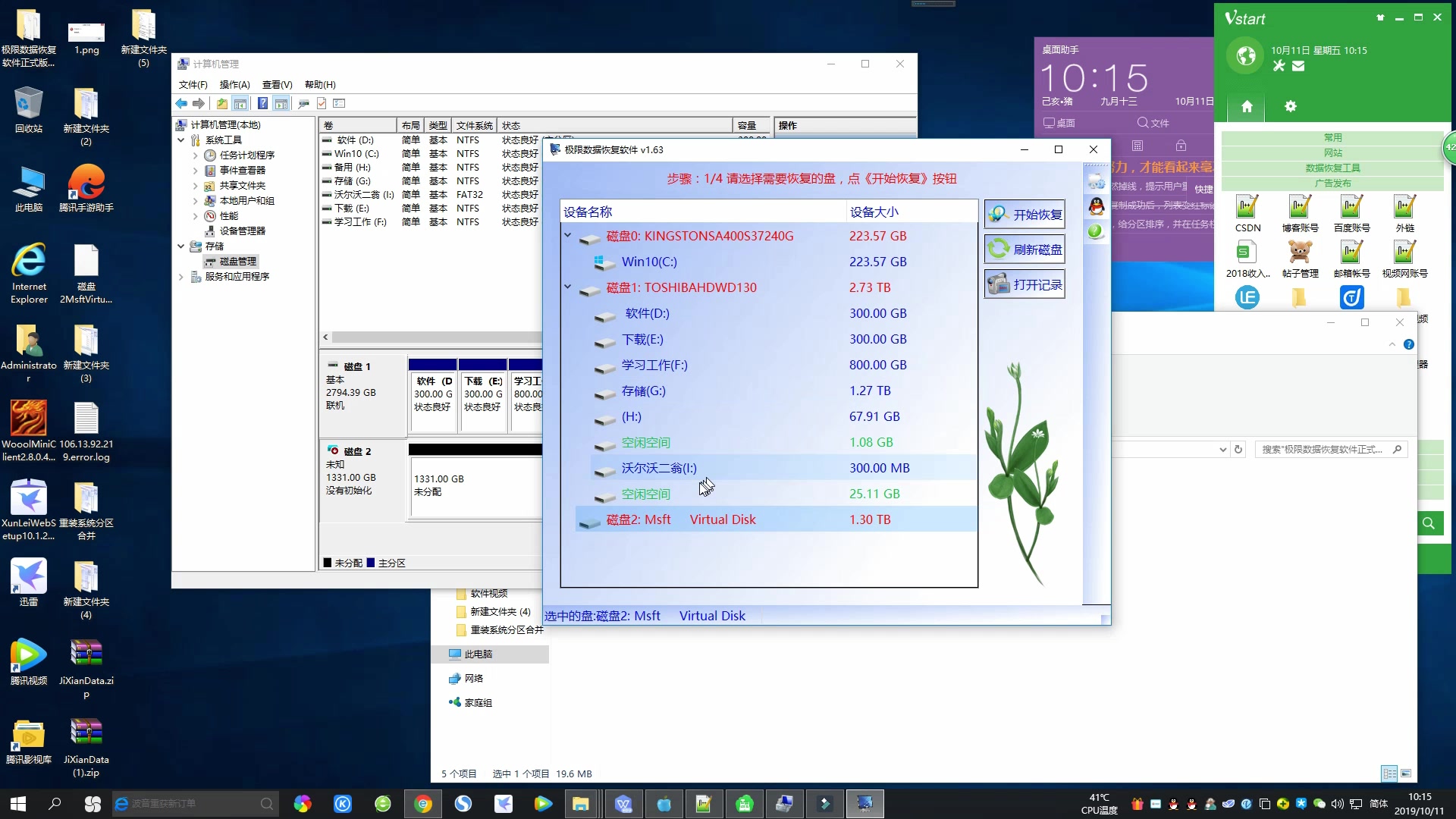Open the CSDN shortcut in Vstart
This screenshot has width=1456, height=819.
(1247, 215)
